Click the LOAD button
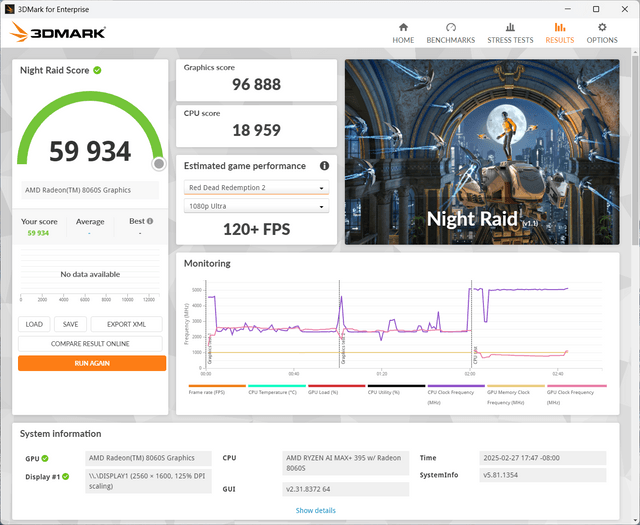 (x=34, y=324)
